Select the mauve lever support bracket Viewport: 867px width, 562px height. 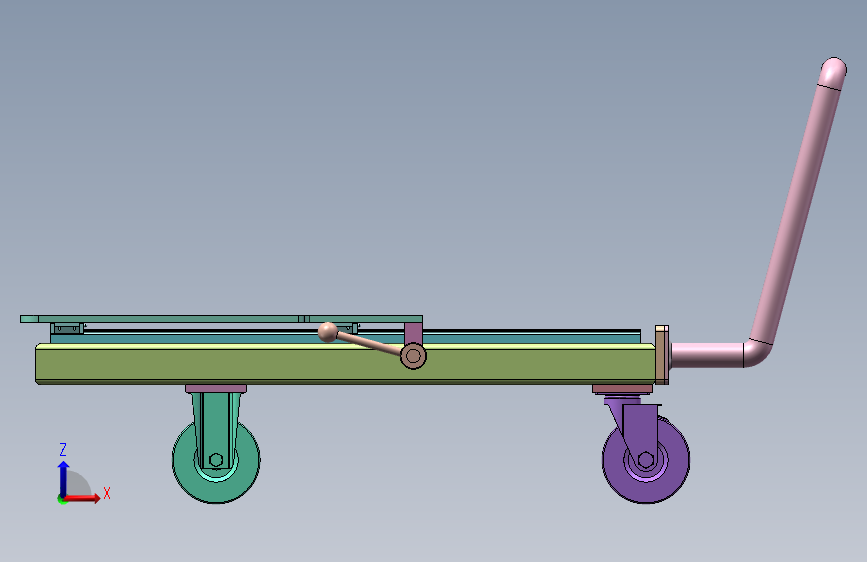click(413, 334)
